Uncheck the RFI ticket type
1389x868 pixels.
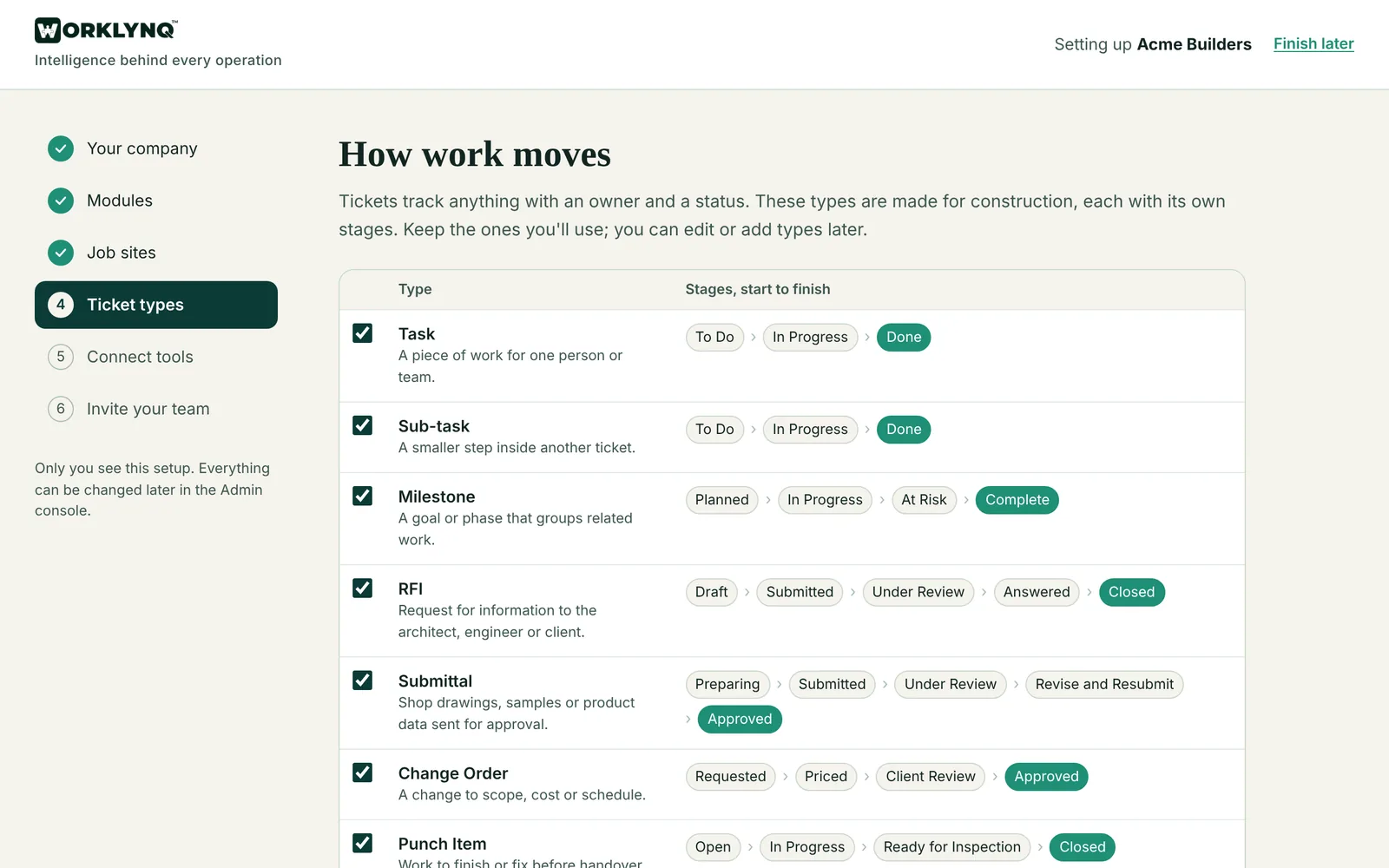click(x=363, y=588)
